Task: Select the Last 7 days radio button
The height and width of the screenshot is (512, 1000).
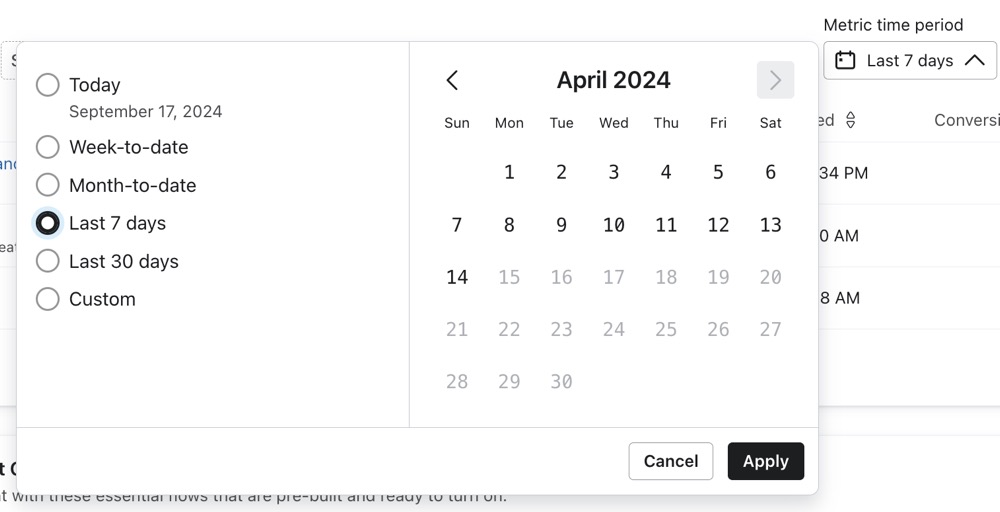Action: (x=48, y=223)
